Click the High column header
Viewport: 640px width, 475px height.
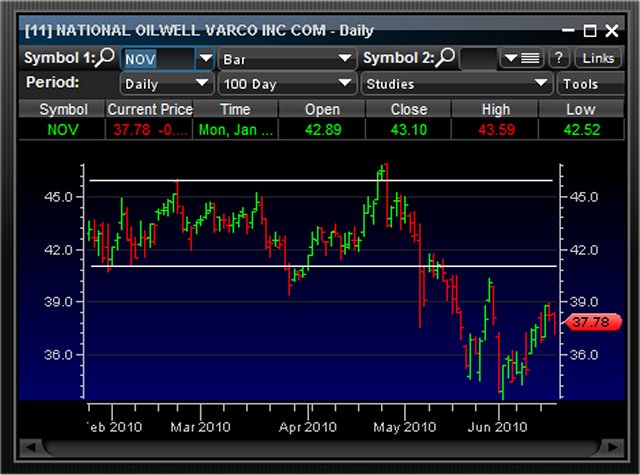coord(496,109)
